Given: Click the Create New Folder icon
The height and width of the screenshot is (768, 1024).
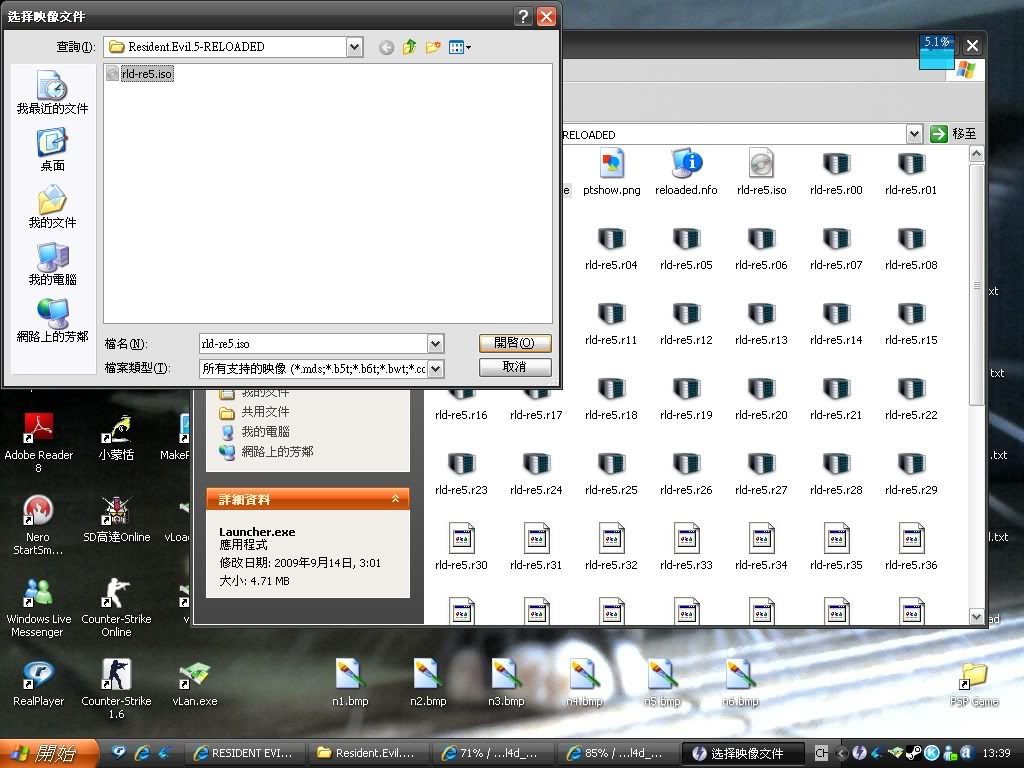Looking at the screenshot, I should pyautogui.click(x=433, y=47).
